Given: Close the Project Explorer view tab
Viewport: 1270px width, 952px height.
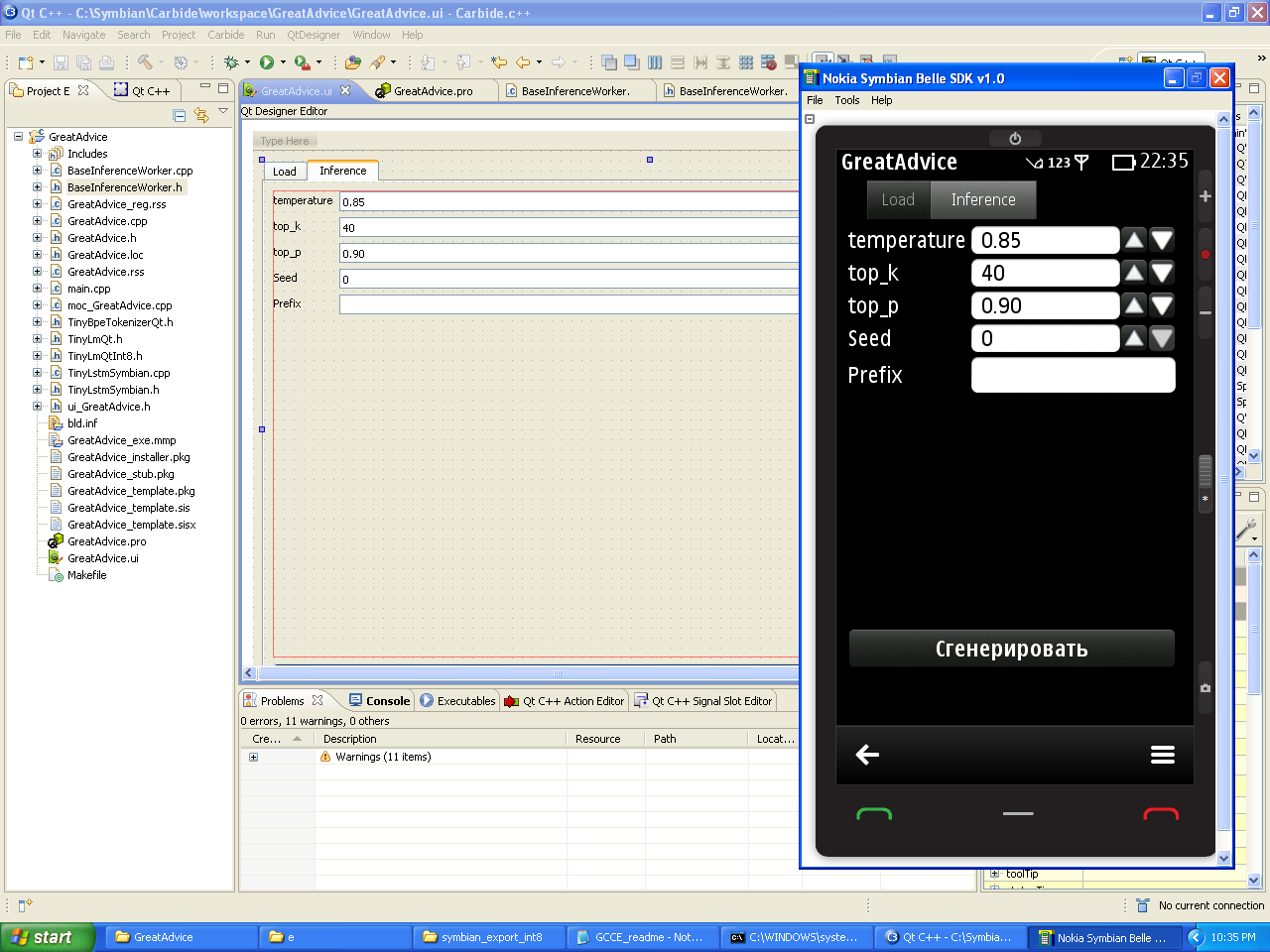Looking at the screenshot, I should pos(83,89).
